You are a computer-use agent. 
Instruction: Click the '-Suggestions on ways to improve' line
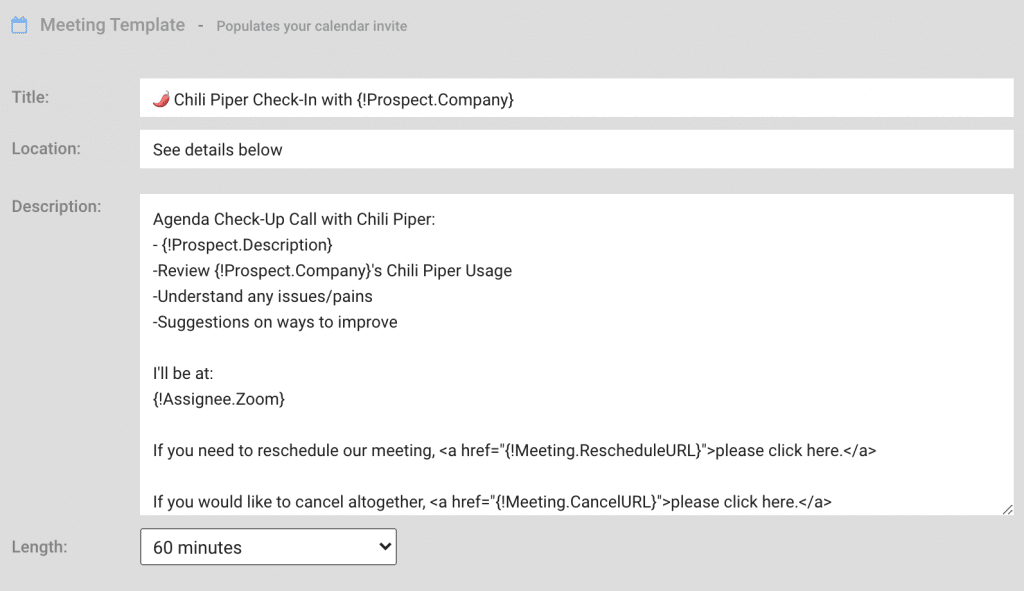[x=275, y=322]
